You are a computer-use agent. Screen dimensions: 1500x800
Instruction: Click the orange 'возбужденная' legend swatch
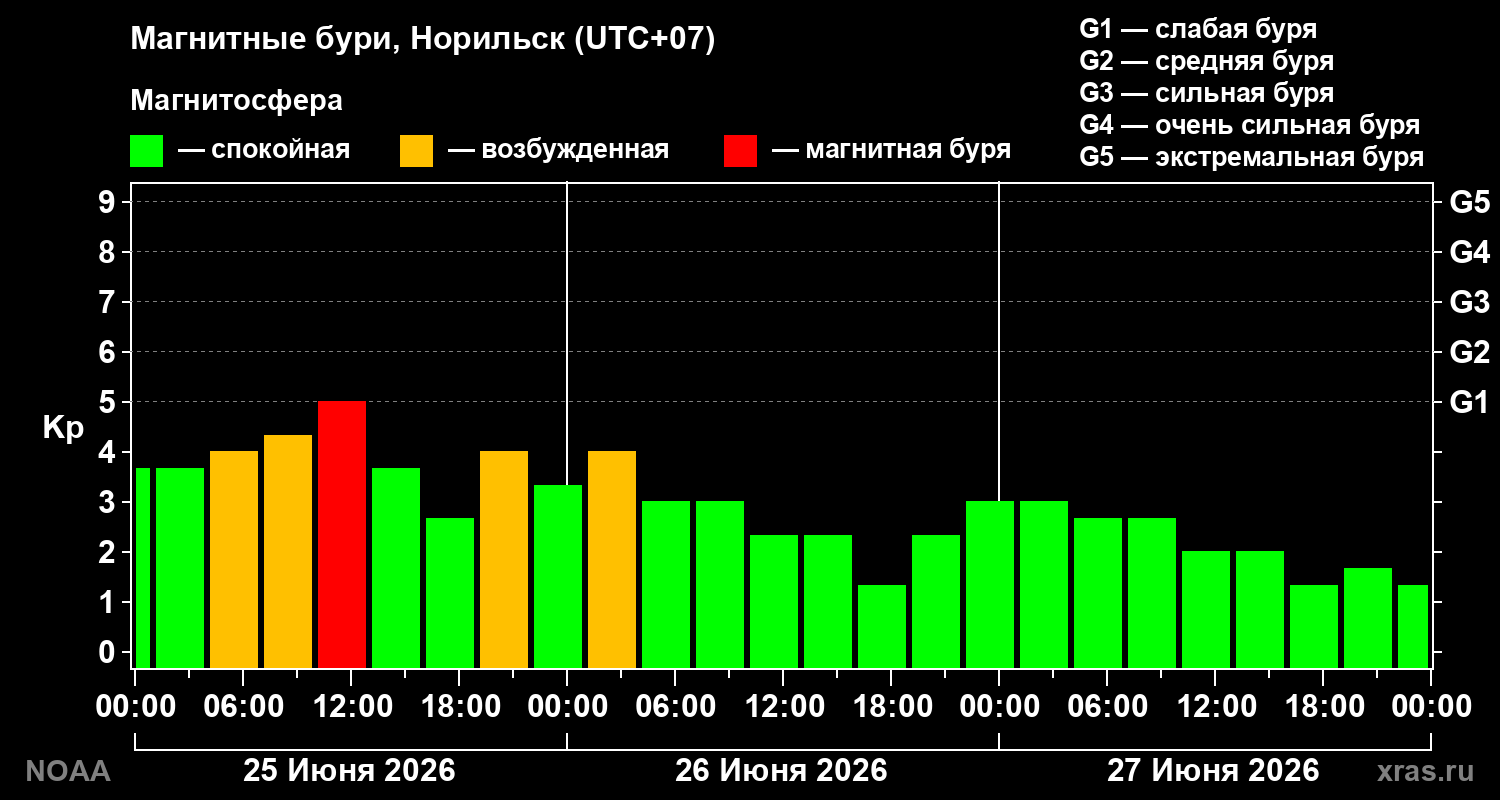click(x=416, y=151)
